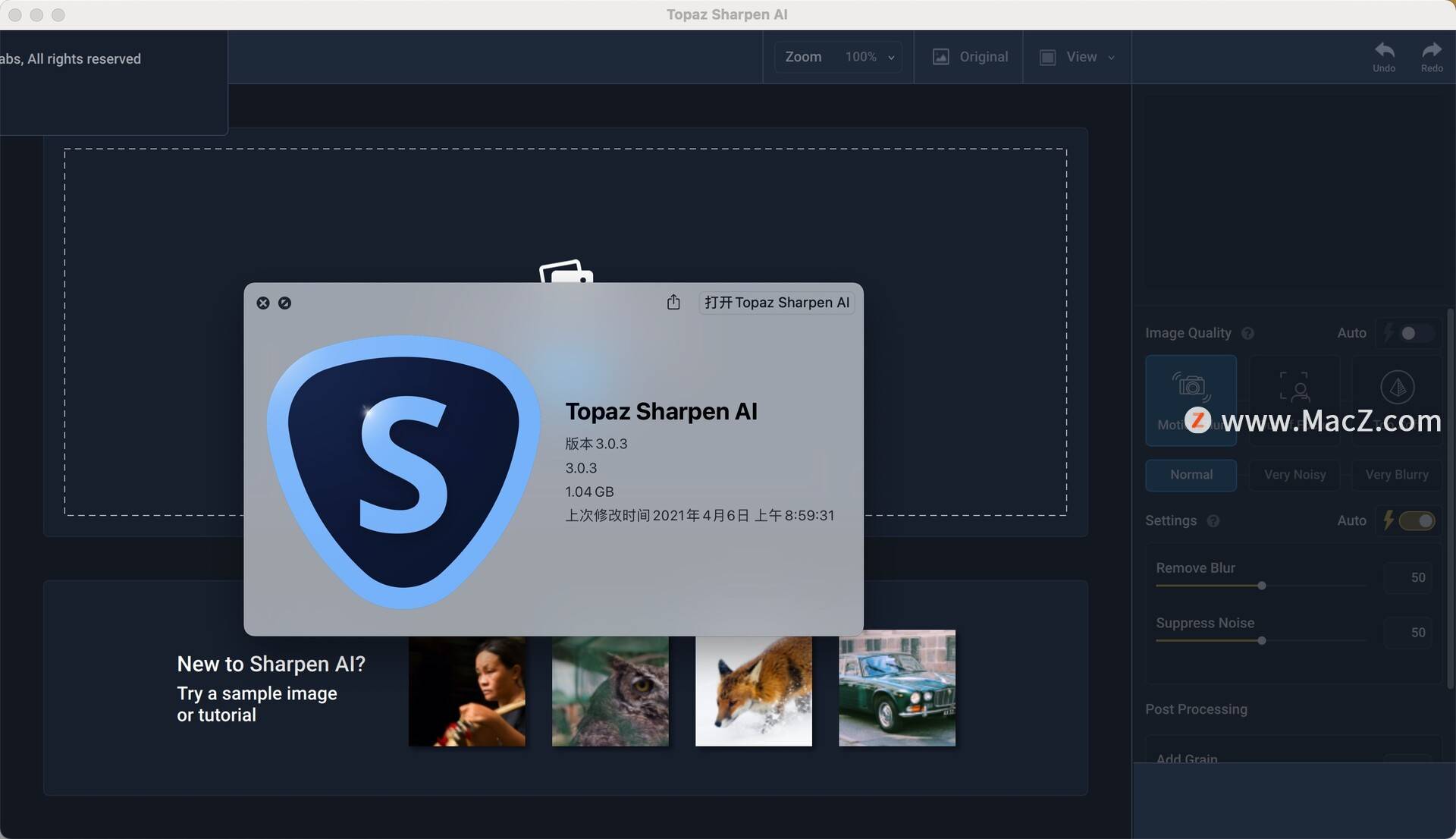Click the Remove Blur slider handle
The width and height of the screenshot is (1456, 839).
pyautogui.click(x=1262, y=586)
